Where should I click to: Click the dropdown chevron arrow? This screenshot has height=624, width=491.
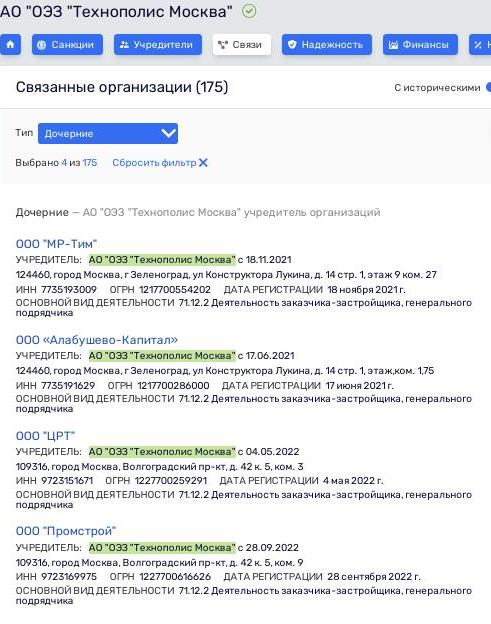168,133
